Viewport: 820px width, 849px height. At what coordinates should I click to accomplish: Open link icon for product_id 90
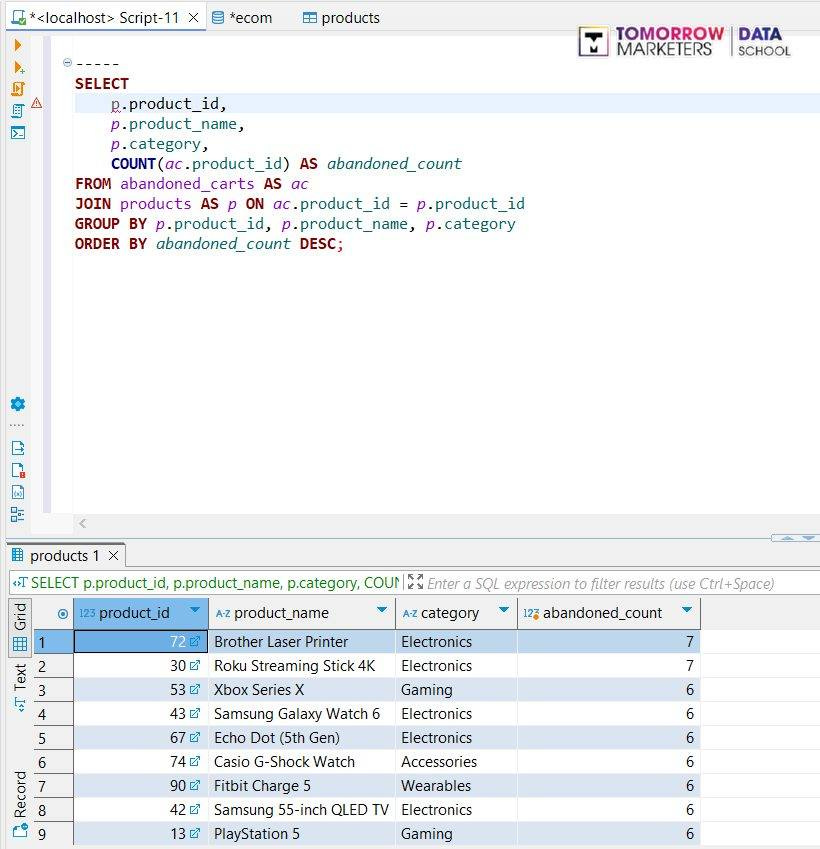click(x=195, y=785)
